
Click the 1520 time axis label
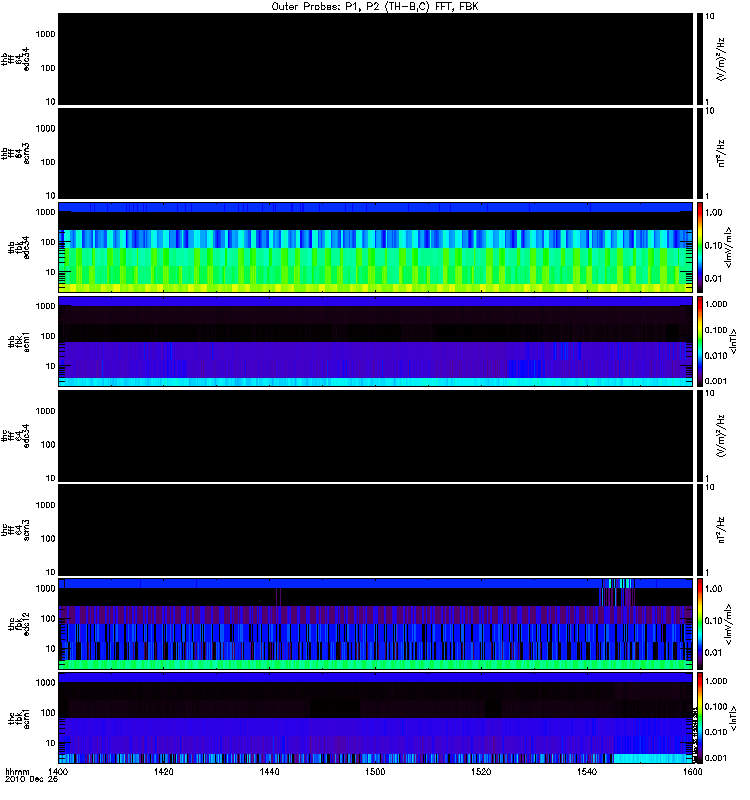[481, 771]
